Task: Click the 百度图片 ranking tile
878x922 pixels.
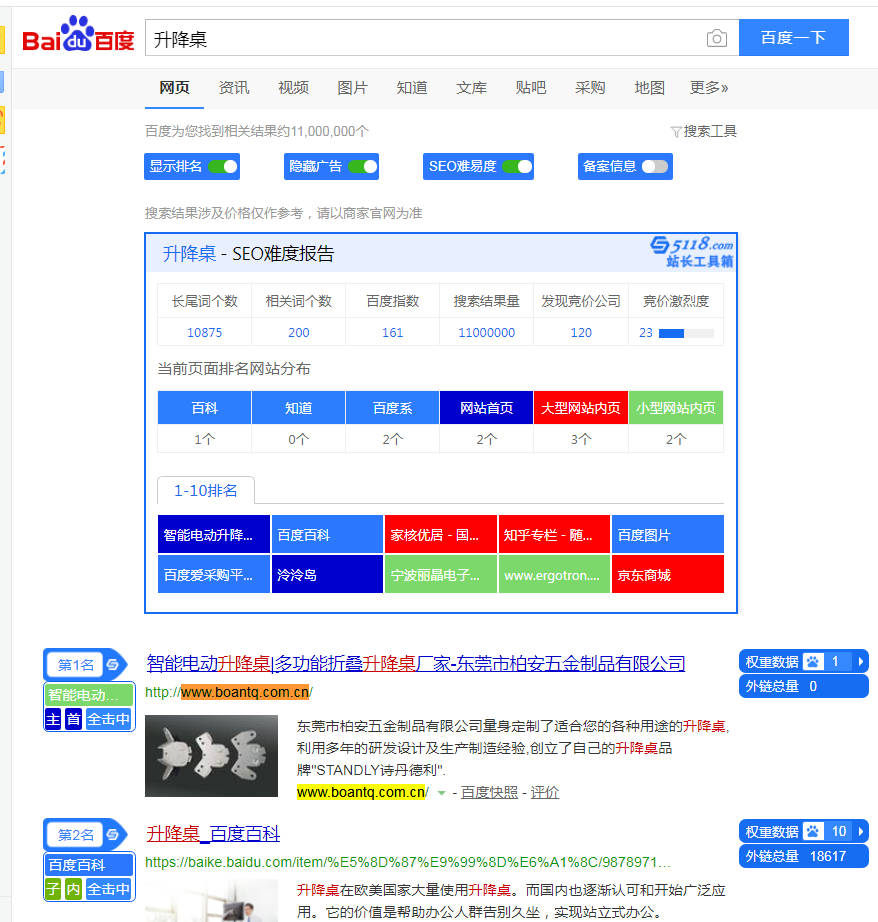Action: coord(668,535)
